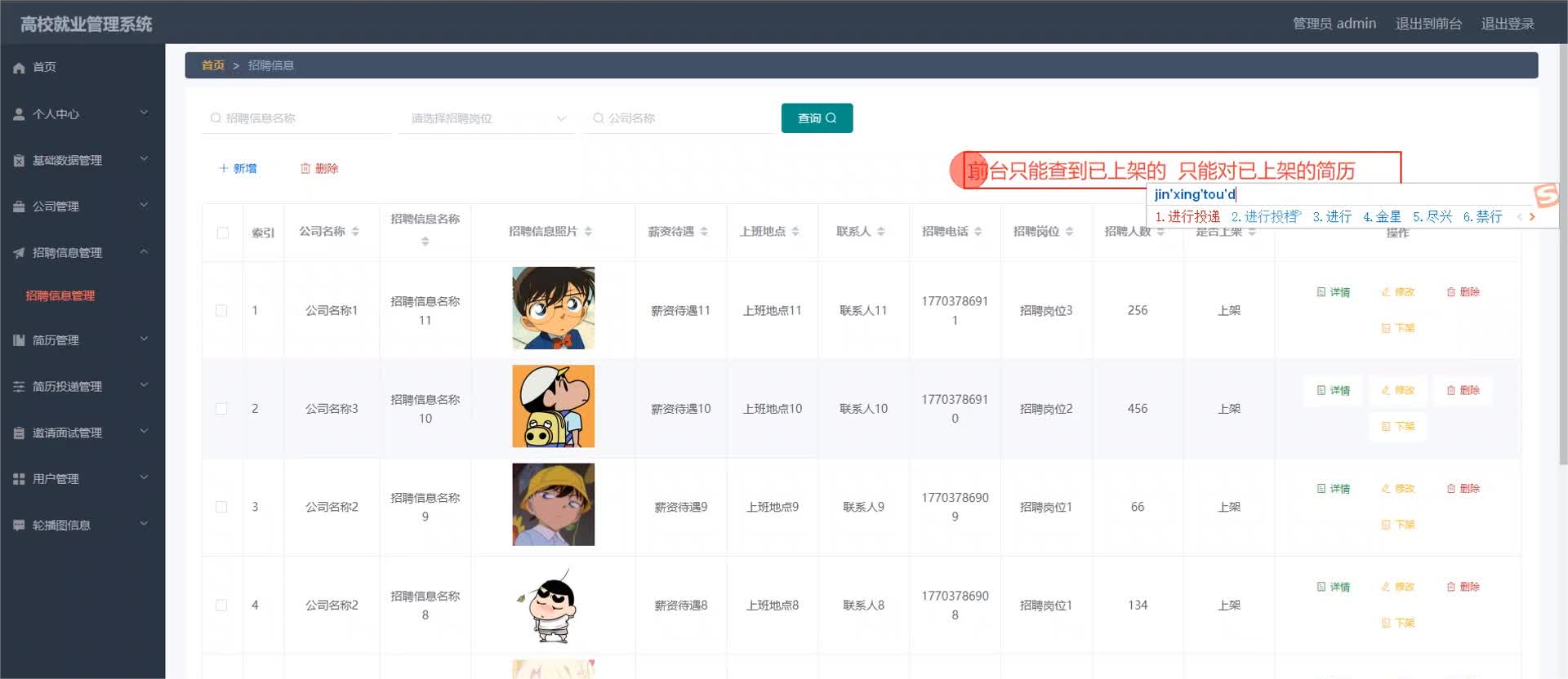The image size is (1568, 679).
Task: Click 下架 for 招聘信息名称9 row
Action: click(x=1397, y=525)
